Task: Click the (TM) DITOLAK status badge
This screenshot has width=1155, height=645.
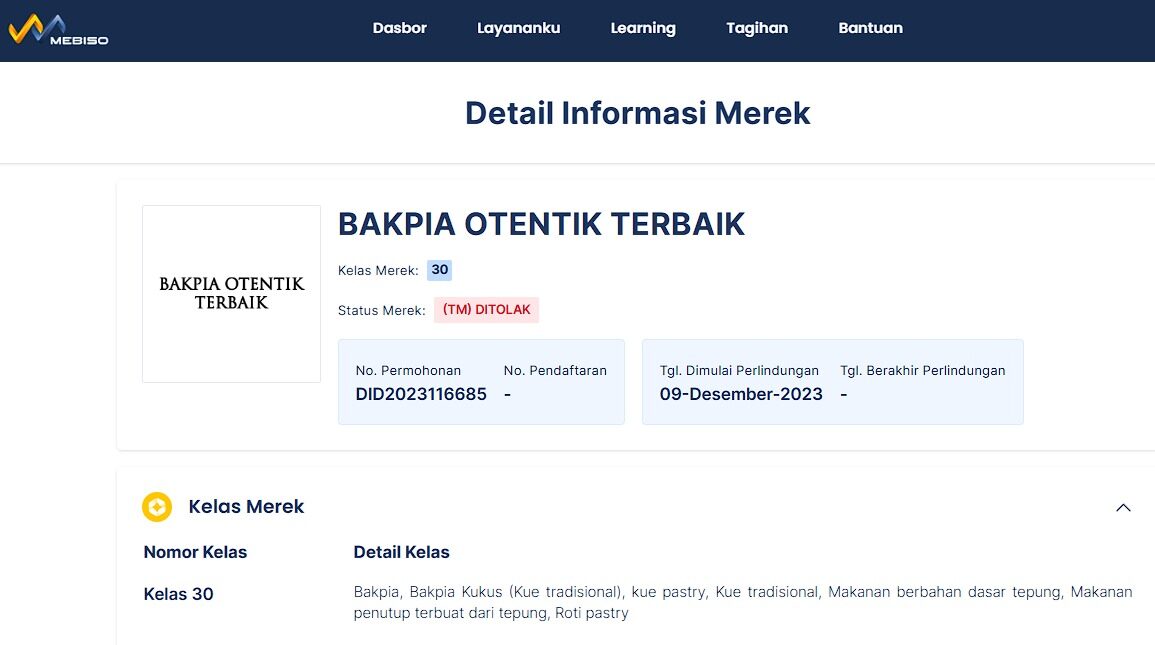Action: click(x=486, y=310)
